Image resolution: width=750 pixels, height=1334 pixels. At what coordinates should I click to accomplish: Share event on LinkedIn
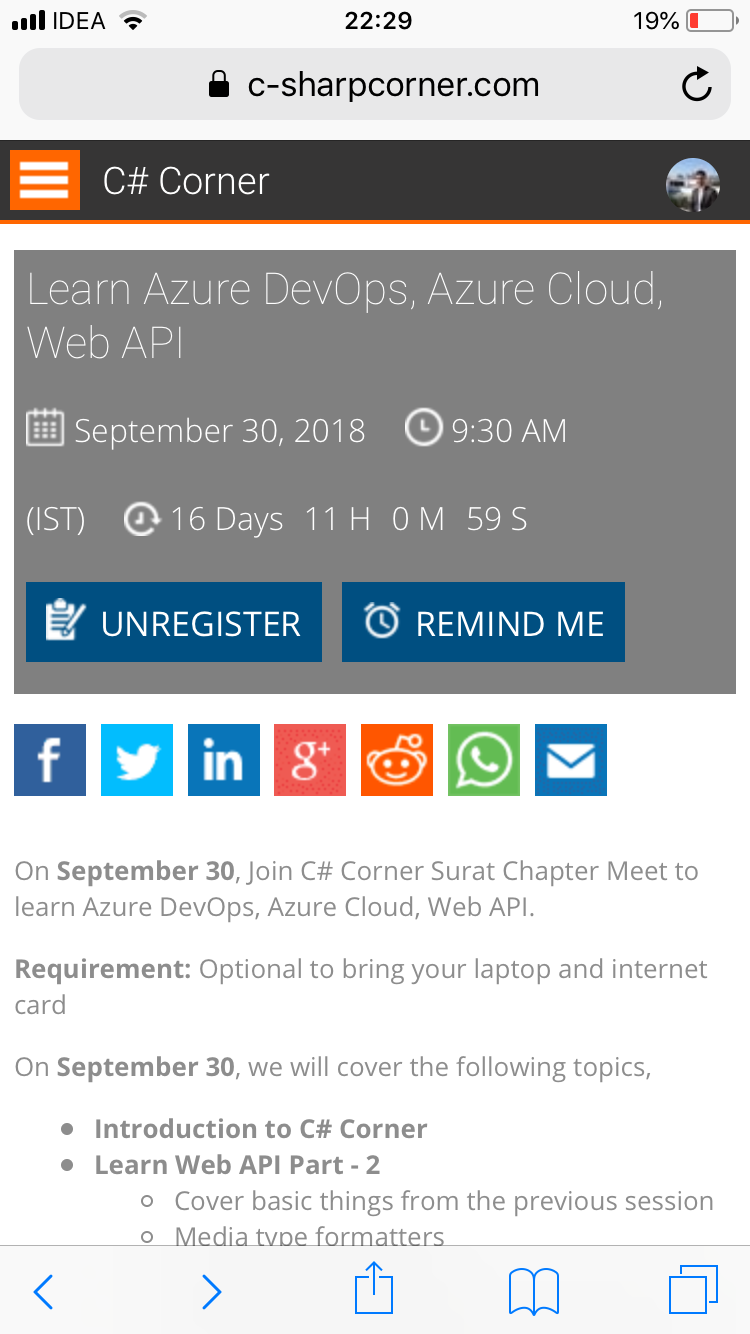(x=224, y=760)
